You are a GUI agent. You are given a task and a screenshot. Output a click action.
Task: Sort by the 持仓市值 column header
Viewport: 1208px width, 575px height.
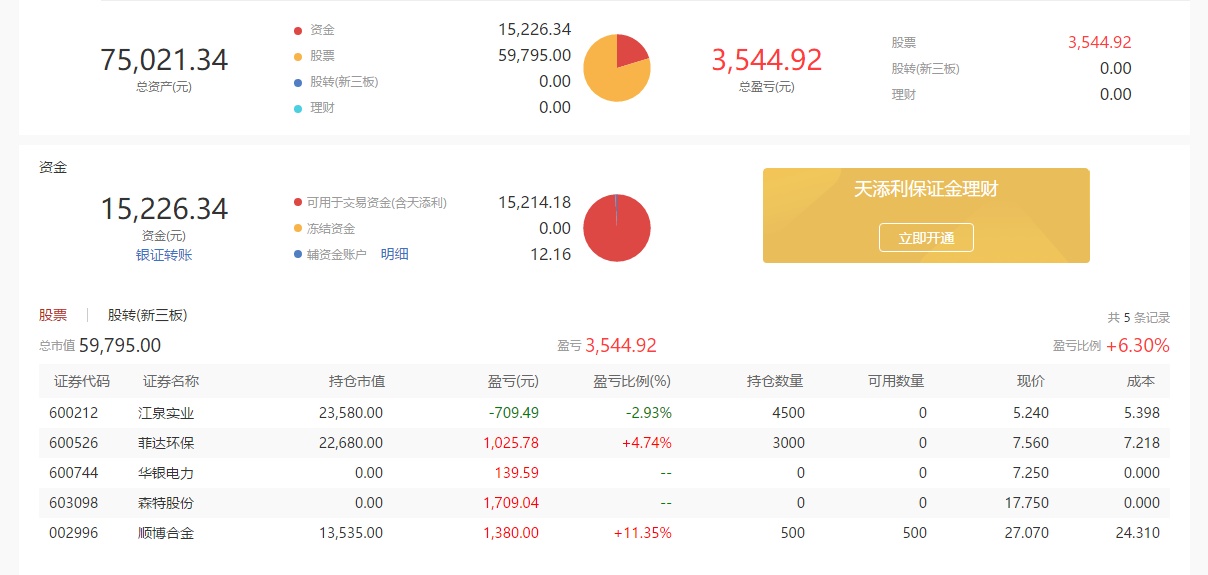[x=357, y=381]
